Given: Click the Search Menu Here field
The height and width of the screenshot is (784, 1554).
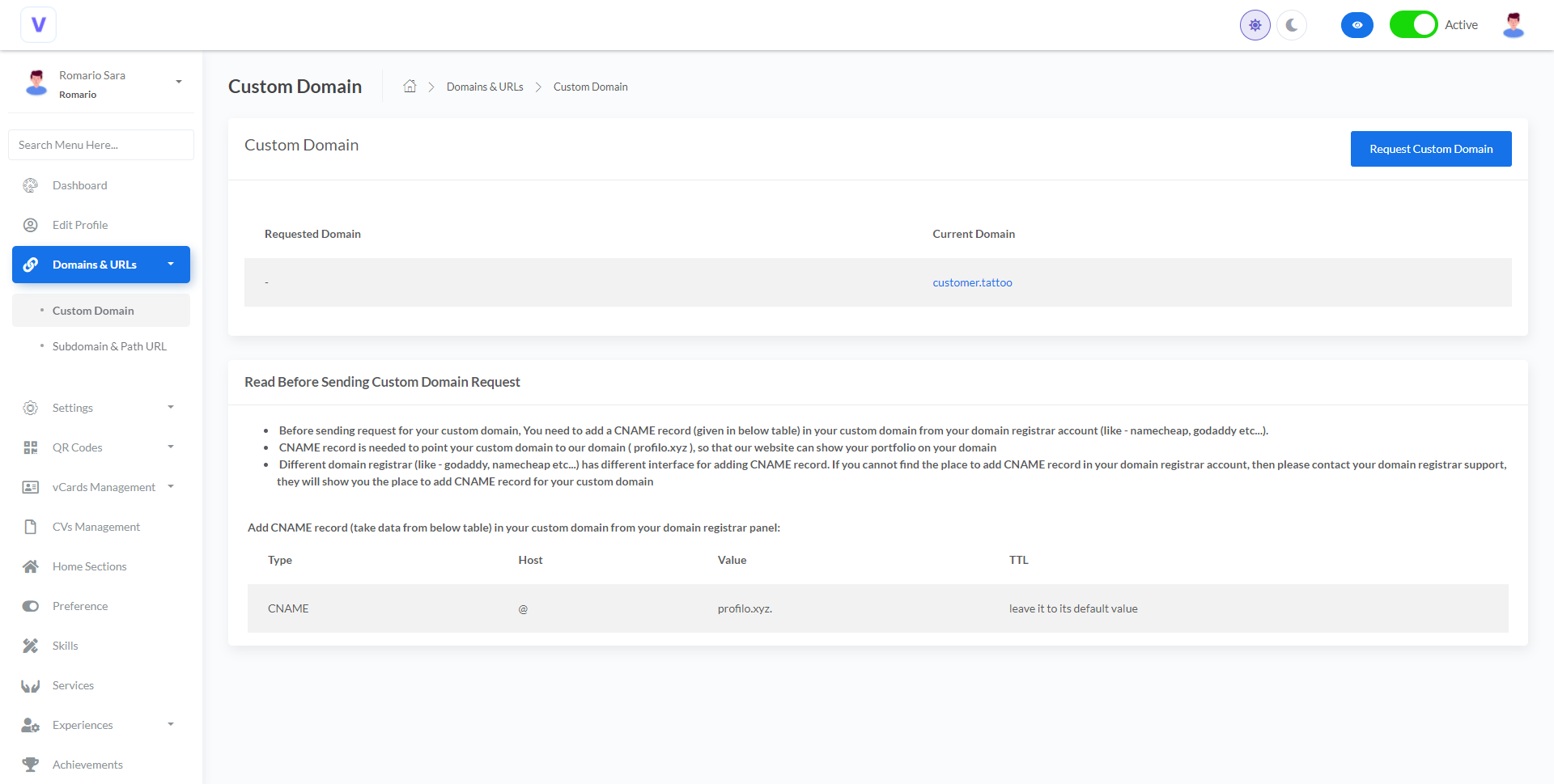Looking at the screenshot, I should (x=101, y=145).
